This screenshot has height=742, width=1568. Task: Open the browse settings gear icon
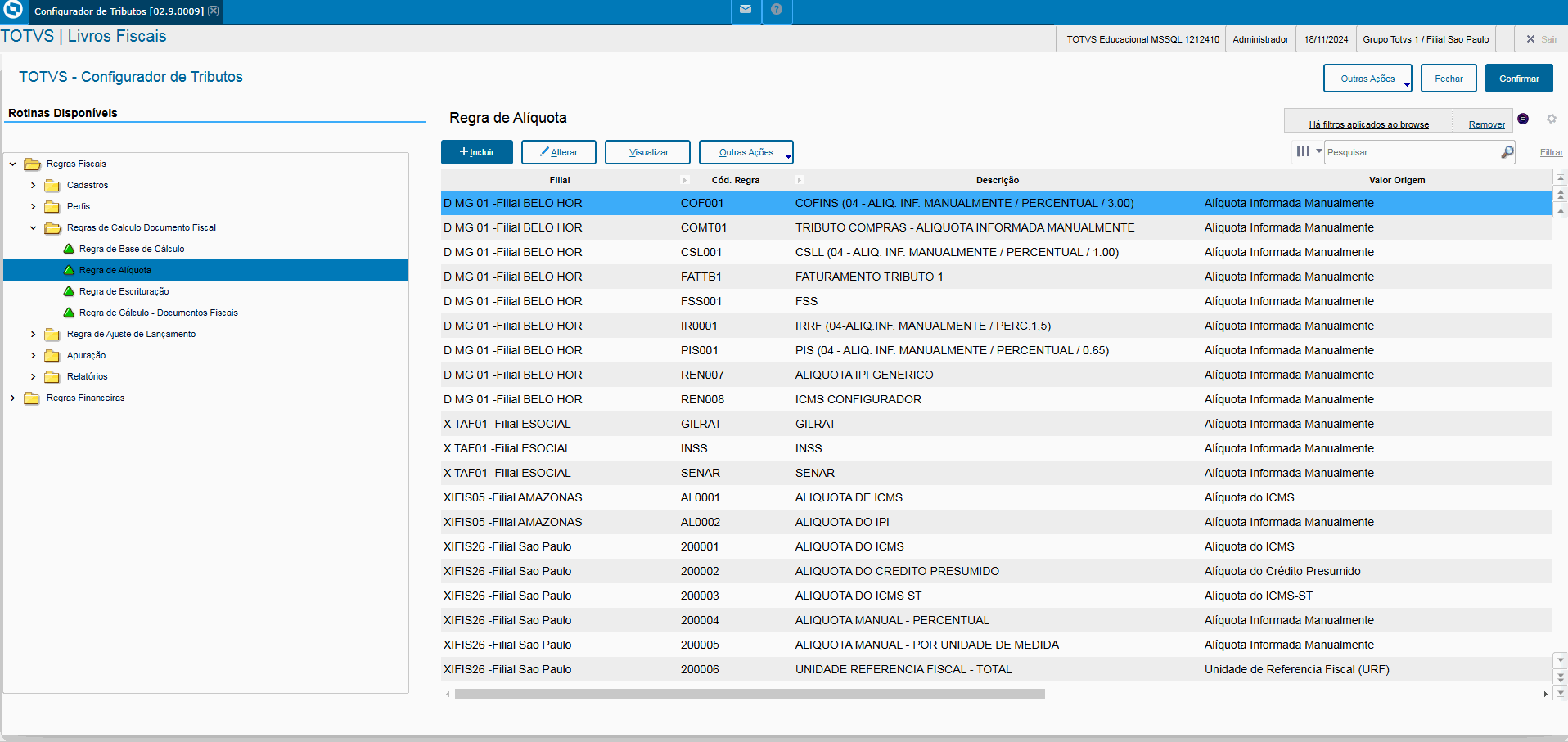[x=1551, y=119]
